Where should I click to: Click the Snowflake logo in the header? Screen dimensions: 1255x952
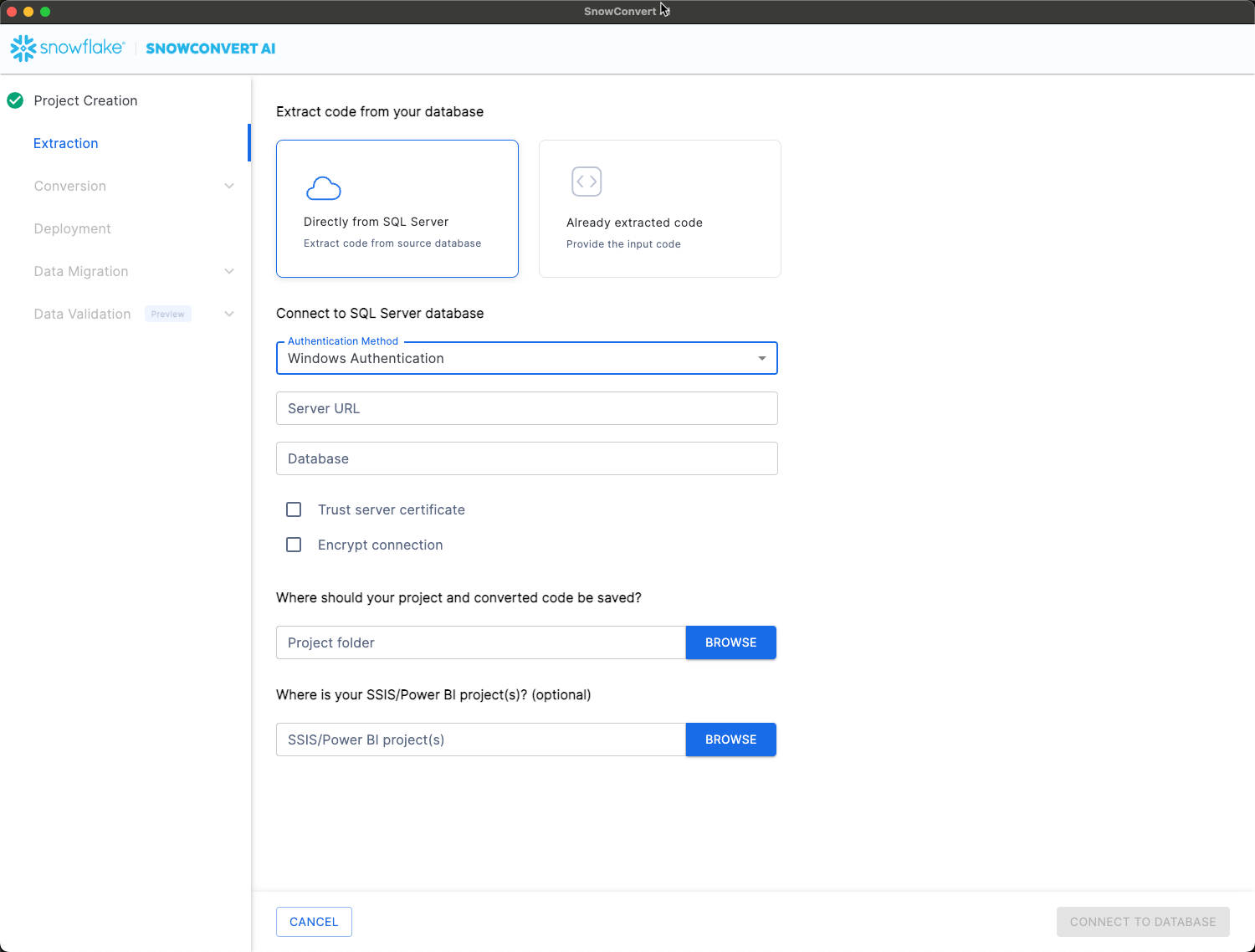(x=67, y=49)
